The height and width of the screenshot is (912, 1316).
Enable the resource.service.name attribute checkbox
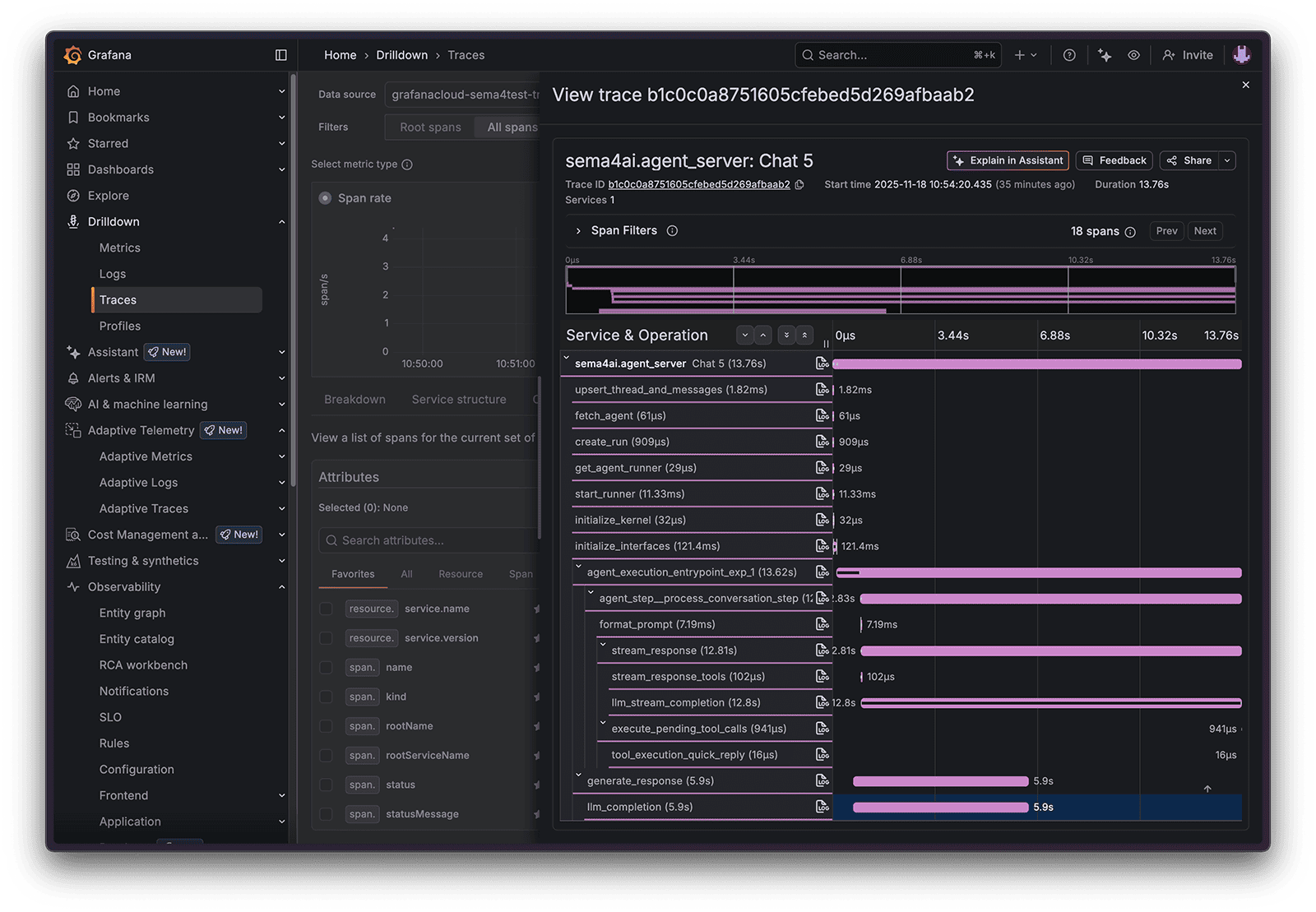(326, 609)
